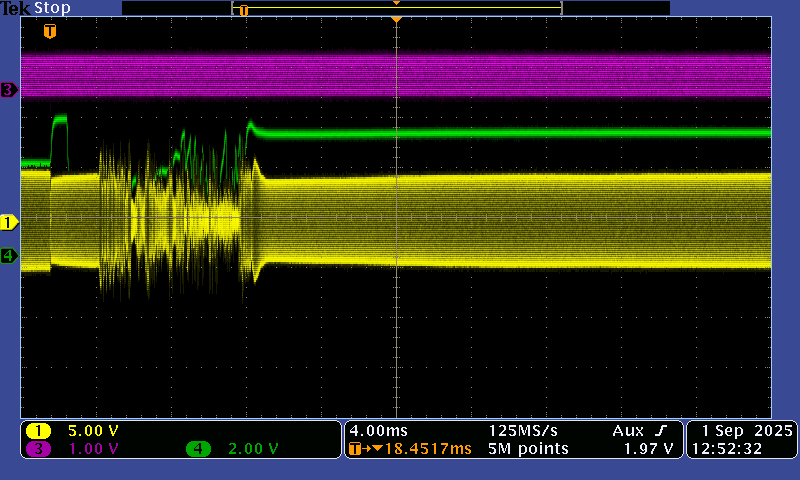The image size is (800, 480).
Task: Click the magenta channel 3 ground marker
Action: (x=8, y=90)
